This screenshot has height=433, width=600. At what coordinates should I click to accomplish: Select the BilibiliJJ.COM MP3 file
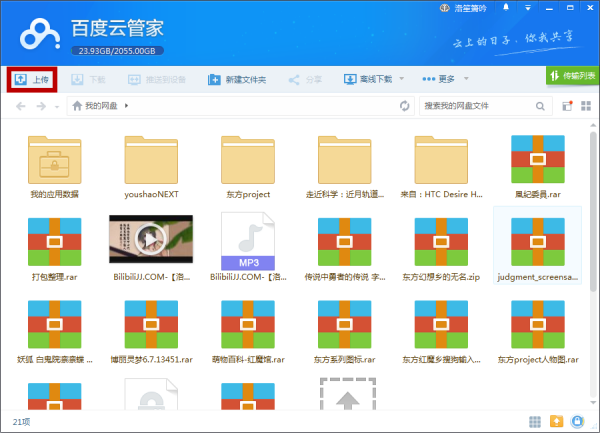pyautogui.click(x=248, y=247)
